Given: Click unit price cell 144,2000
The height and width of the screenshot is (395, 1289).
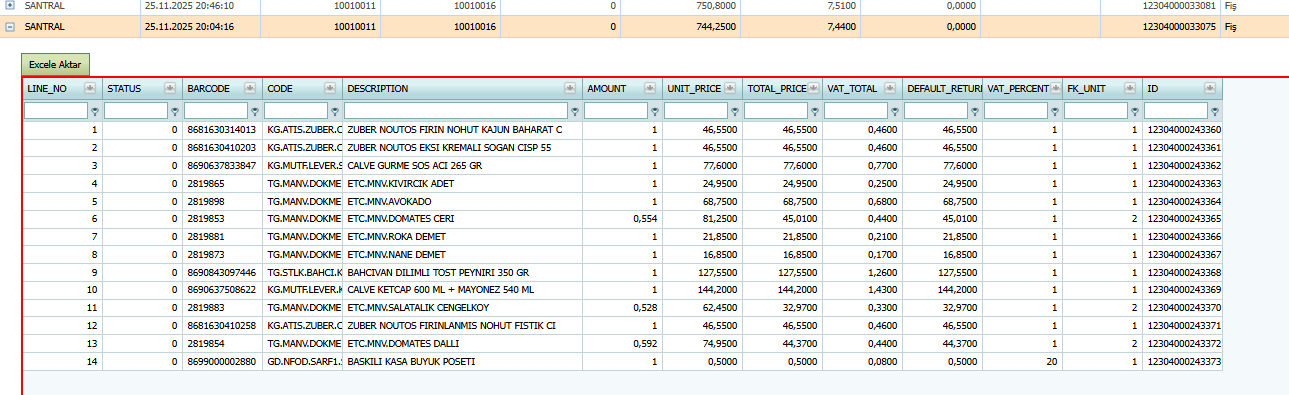Looking at the screenshot, I should point(702,290).
